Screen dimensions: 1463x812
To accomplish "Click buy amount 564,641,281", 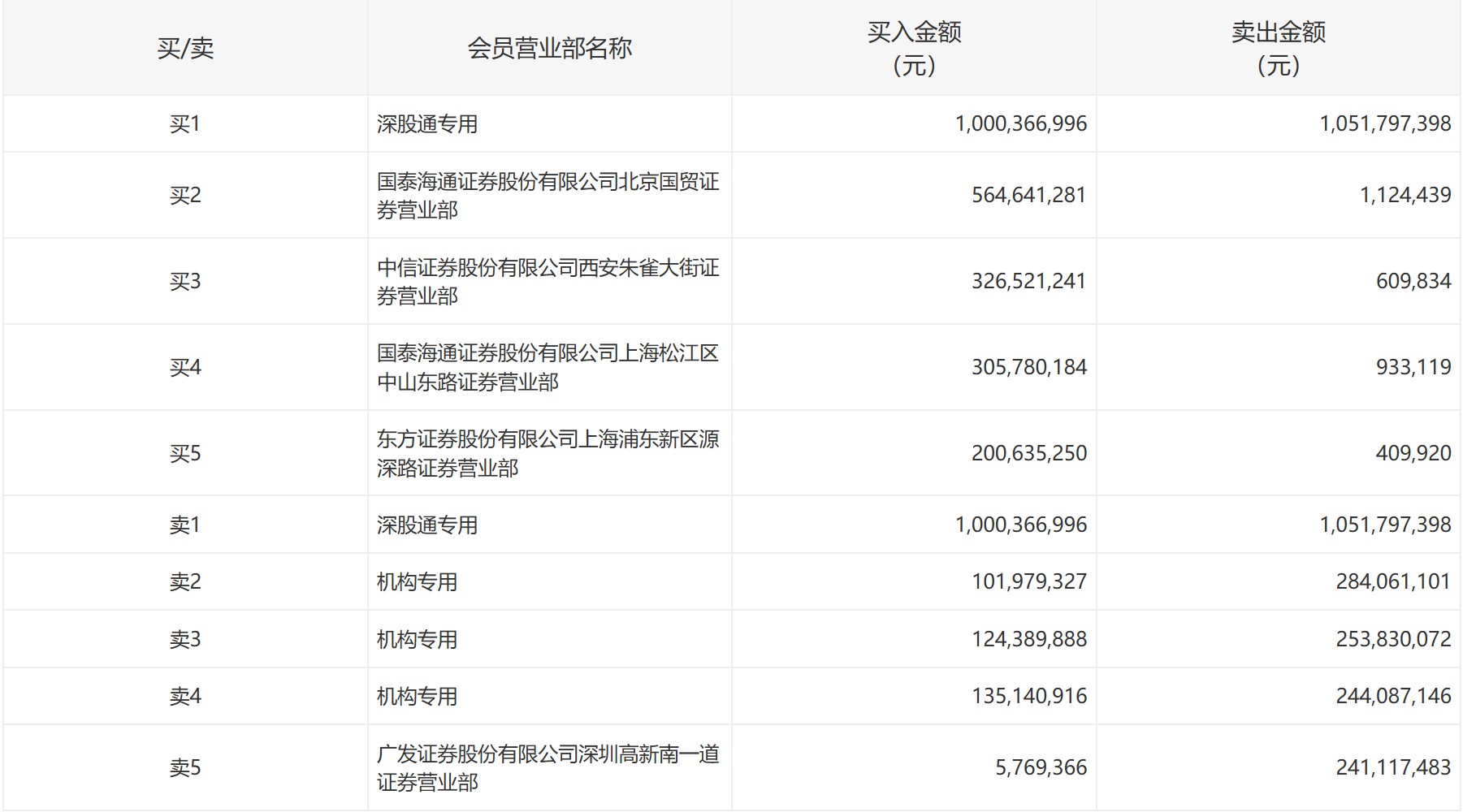I will 1029,195.
